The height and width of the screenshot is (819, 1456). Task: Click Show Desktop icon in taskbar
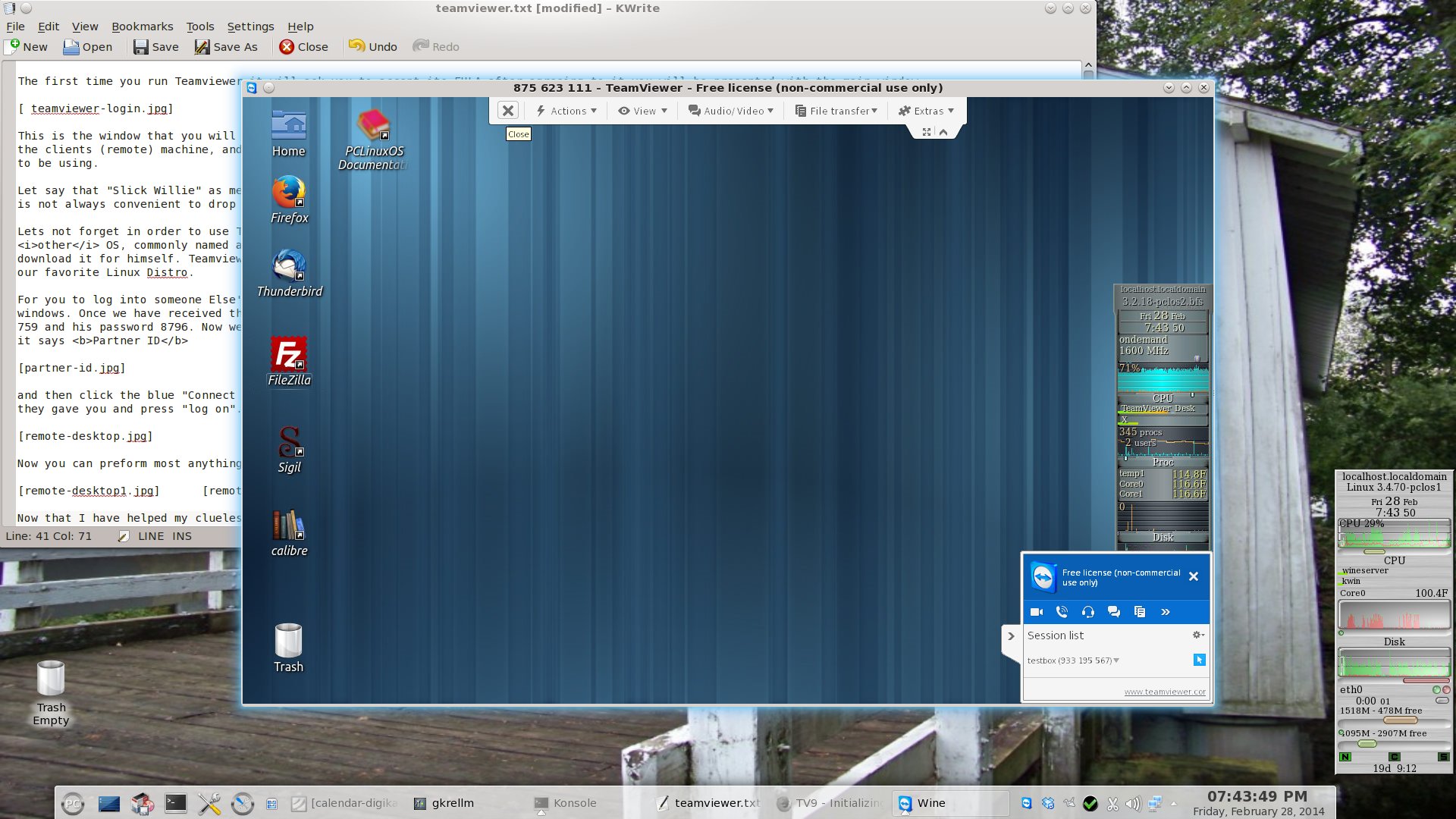click(x=109, y=803)
